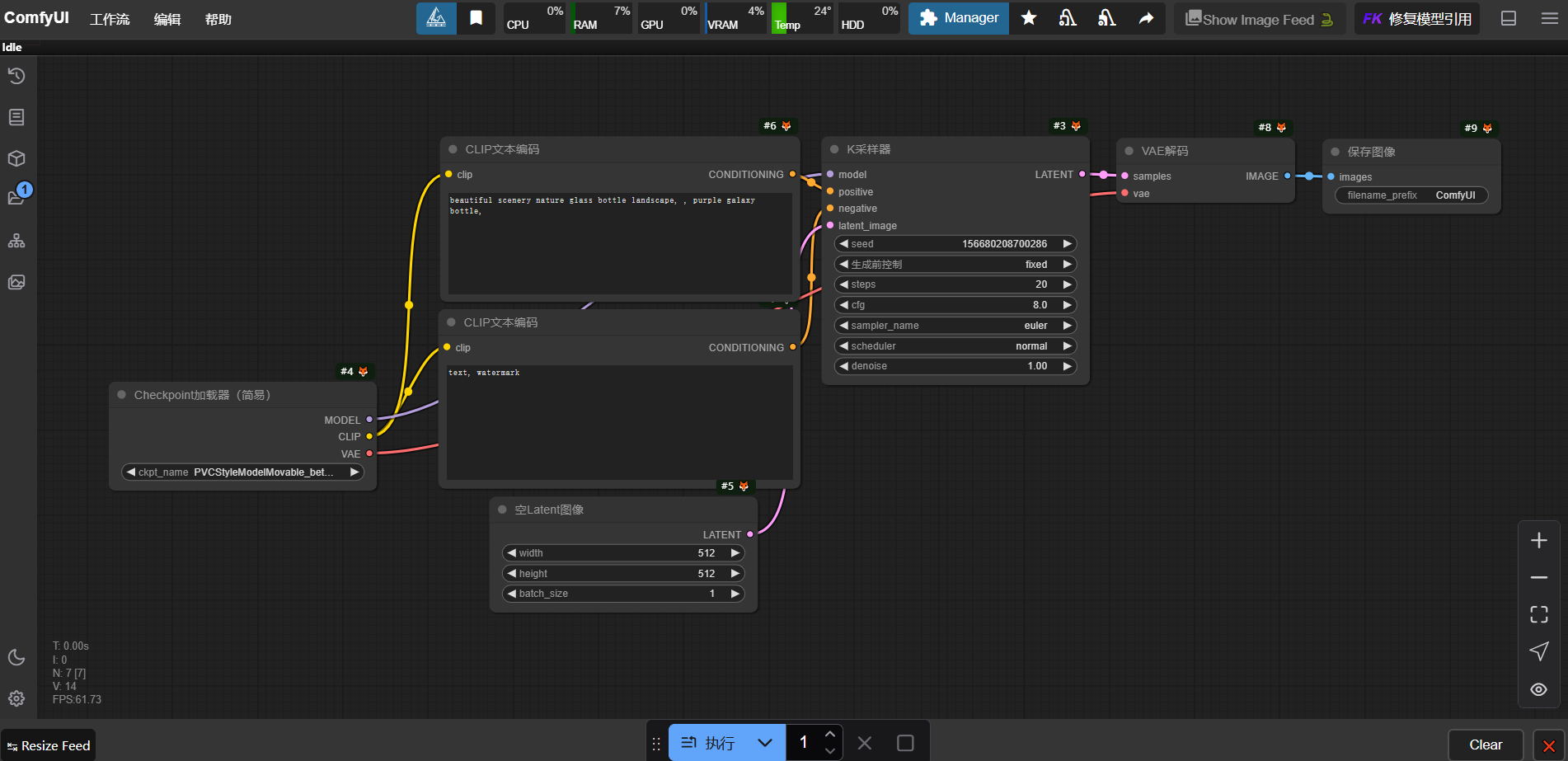Expand the 执行 dropdown chevron
Image resolution: width=1568 pixels, height=761 pixels.
click(x=765, y=743)
